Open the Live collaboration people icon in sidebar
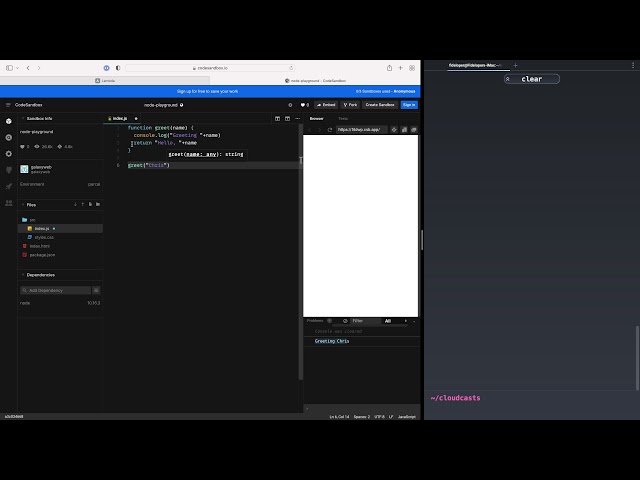This screenshot has height=480, width=640. point(9,203)
